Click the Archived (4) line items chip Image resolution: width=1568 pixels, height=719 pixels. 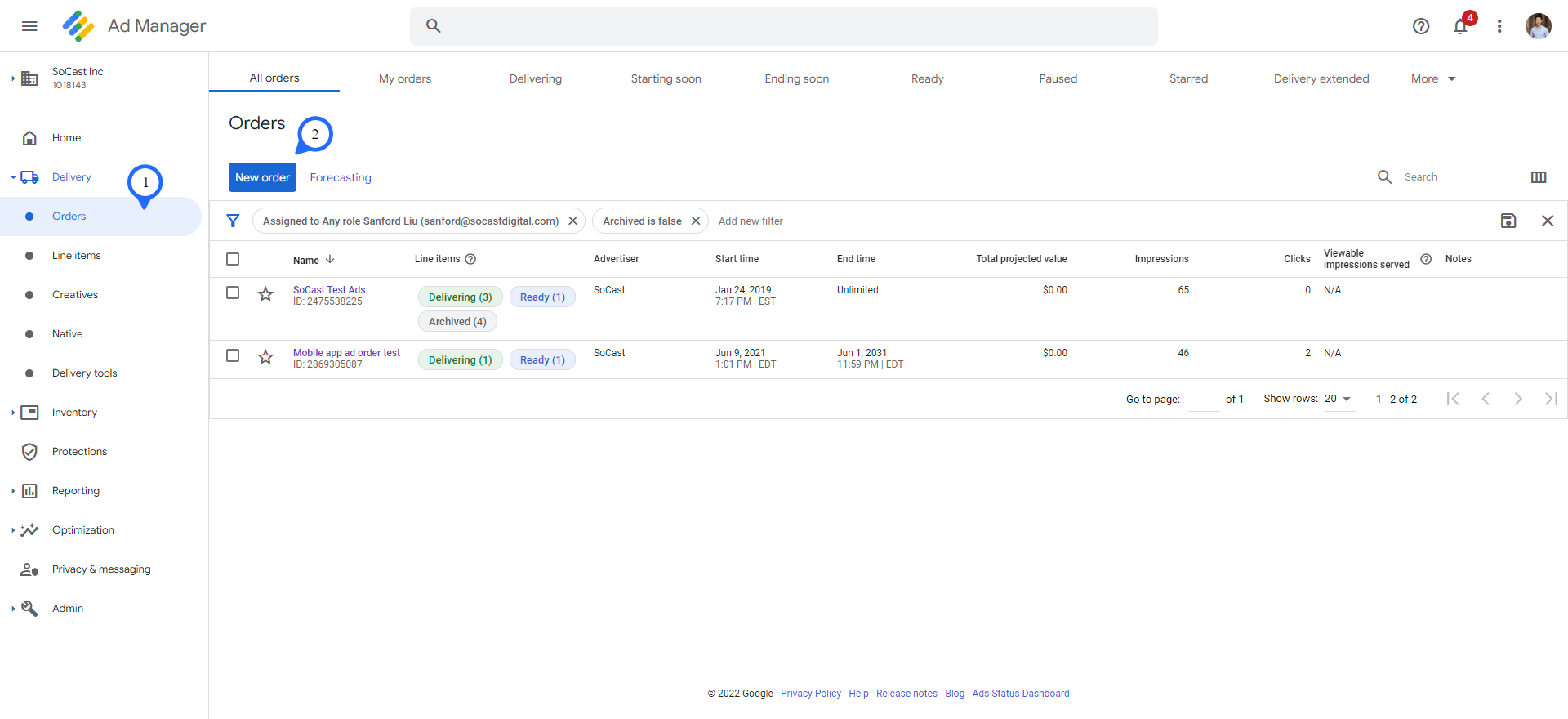pos(457,321)
